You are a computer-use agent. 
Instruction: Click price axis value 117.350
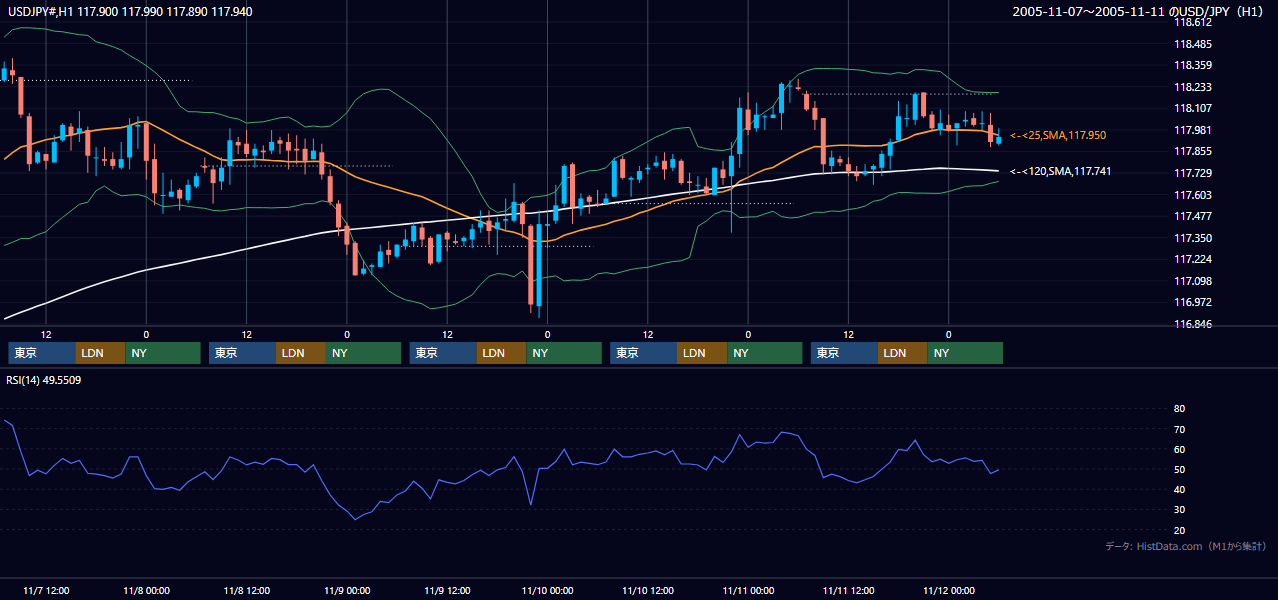(x=1192, y=238)
